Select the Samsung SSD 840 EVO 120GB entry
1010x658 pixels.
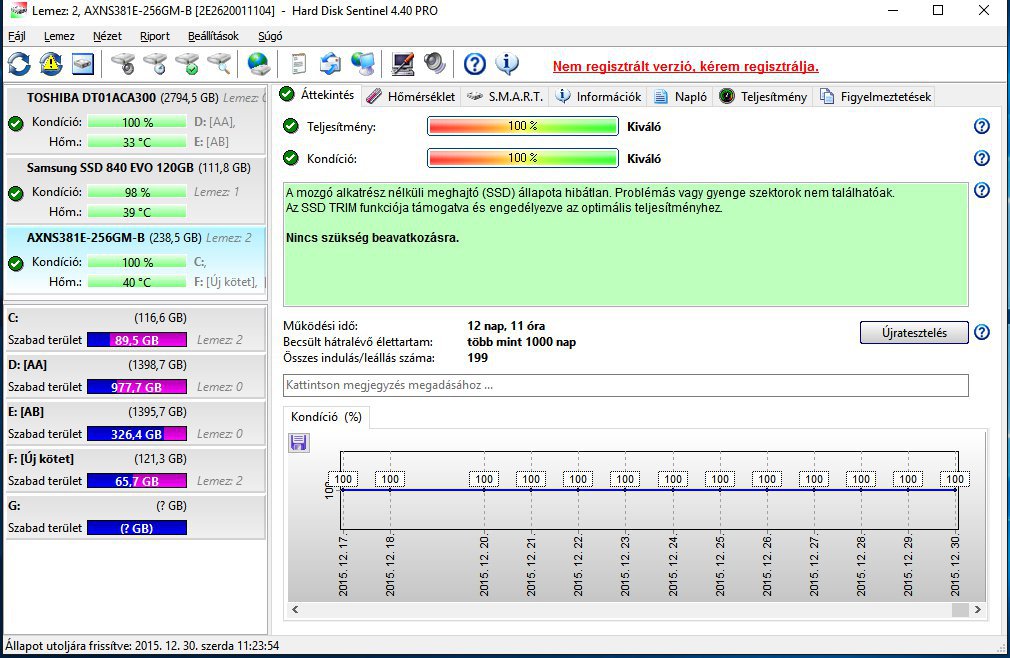coord(135,190)
